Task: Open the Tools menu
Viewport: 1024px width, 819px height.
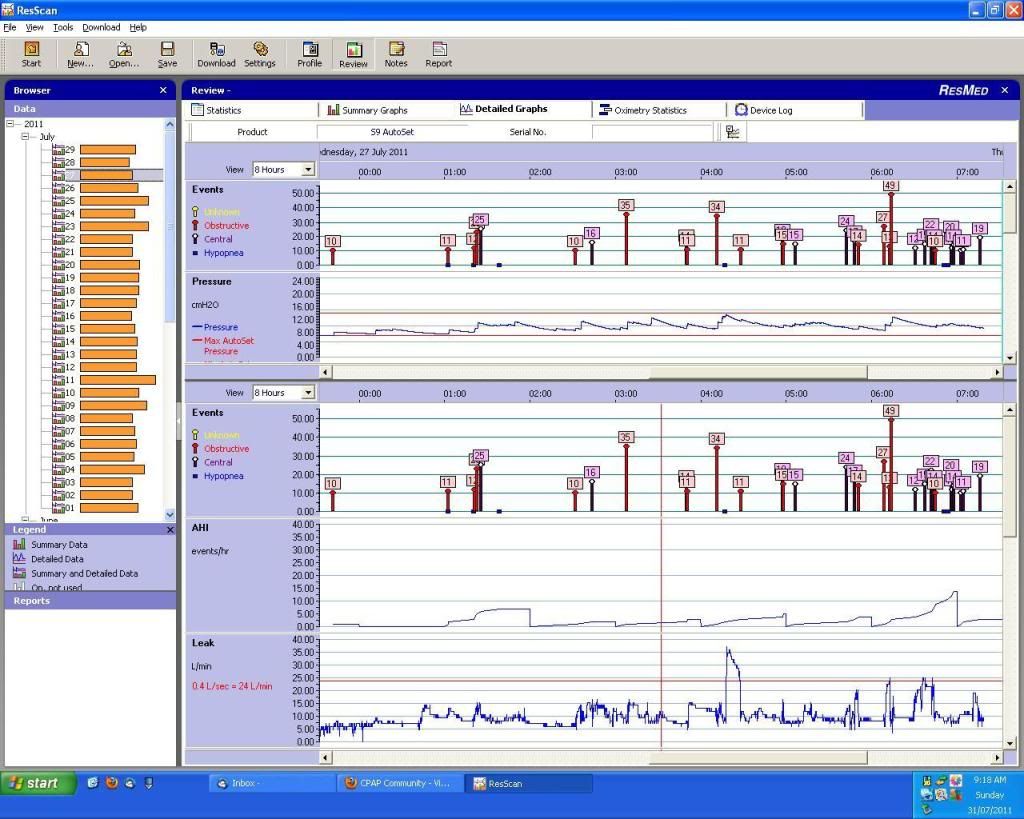Action: pyautogui.click(x=63, y=27)
